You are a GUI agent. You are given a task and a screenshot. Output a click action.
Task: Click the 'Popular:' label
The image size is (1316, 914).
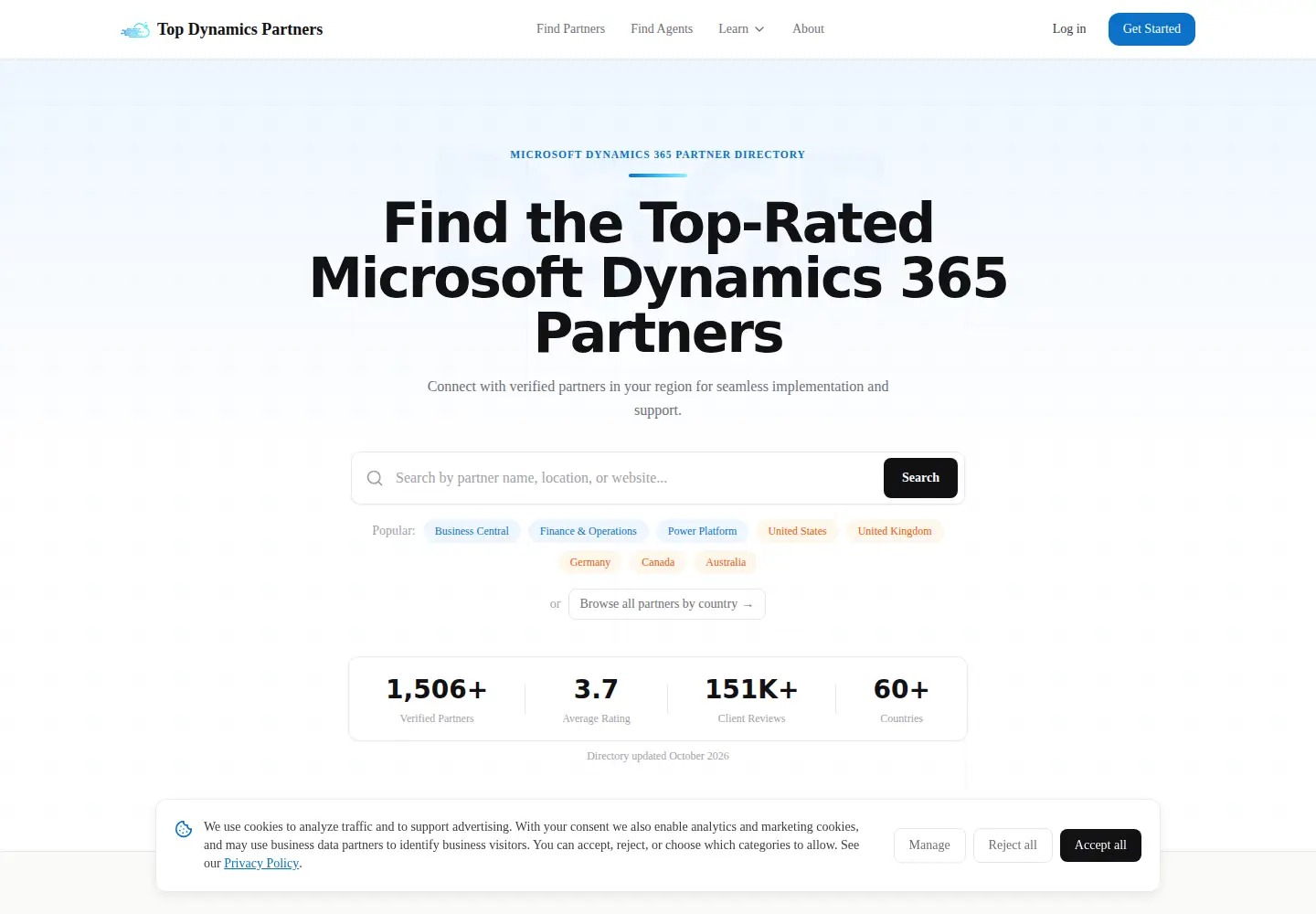point(394,531)
